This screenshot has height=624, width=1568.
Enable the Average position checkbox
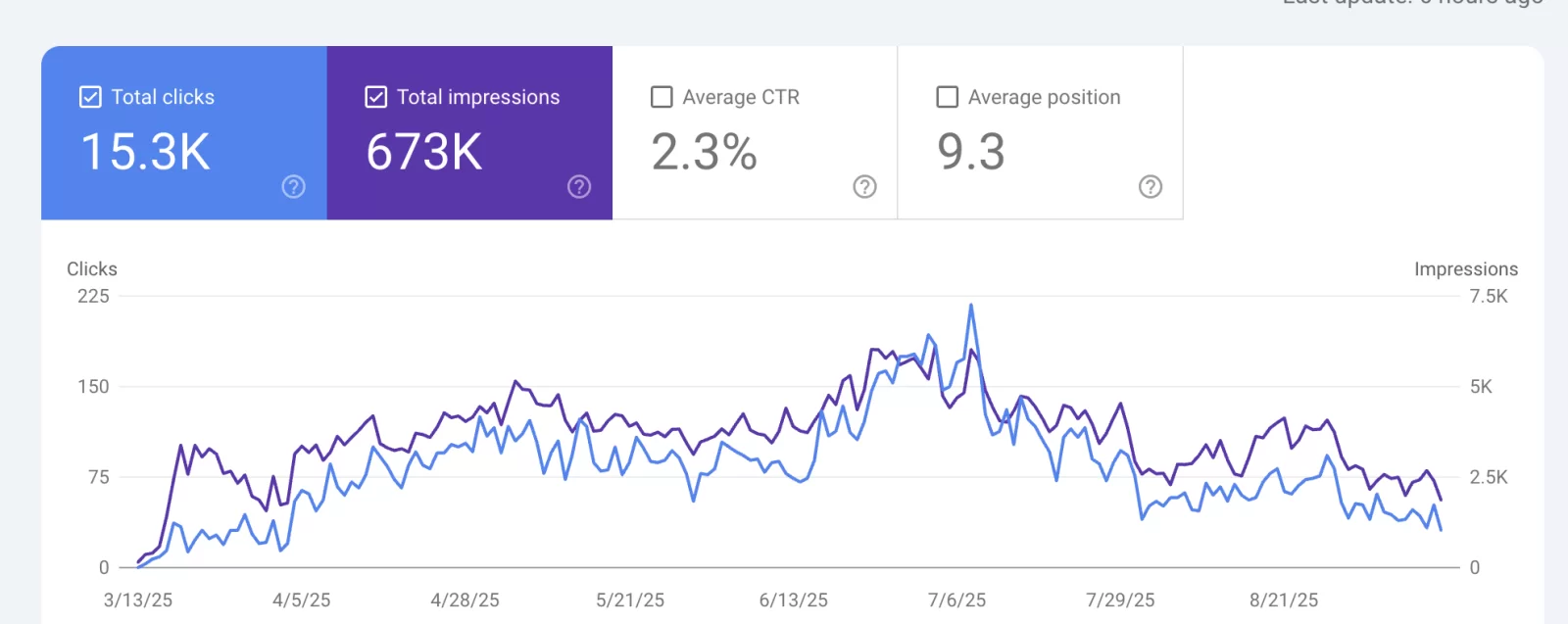(947, 97)
